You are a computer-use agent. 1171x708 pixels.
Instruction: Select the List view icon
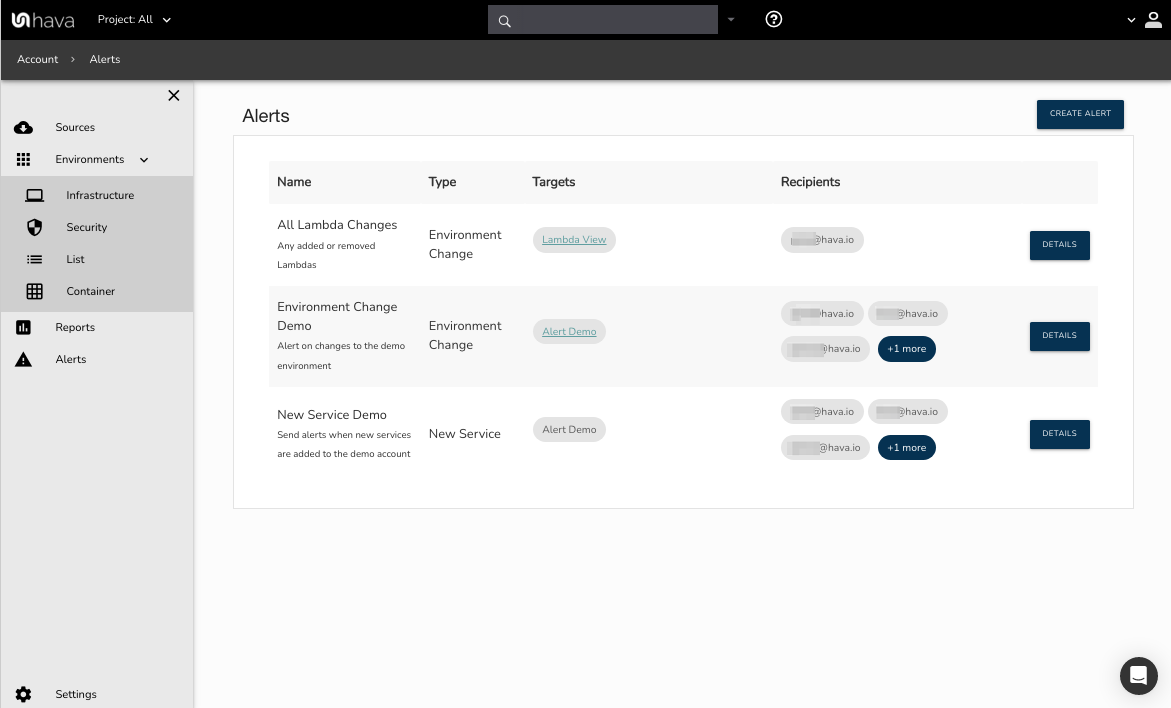coord(35,260)
